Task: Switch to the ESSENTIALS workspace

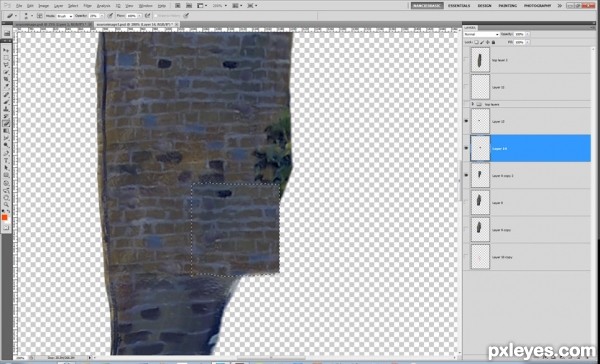Action: [x=459, y=6]
